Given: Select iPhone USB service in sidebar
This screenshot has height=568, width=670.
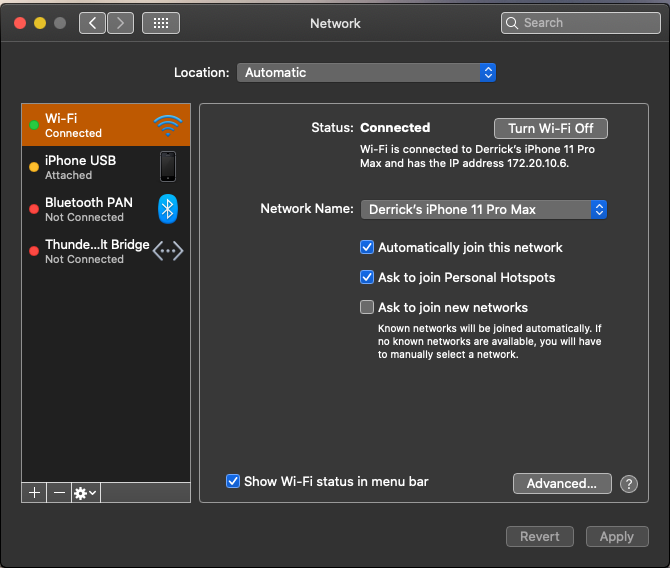Looking at the screenshot, I should coord(106,167).
